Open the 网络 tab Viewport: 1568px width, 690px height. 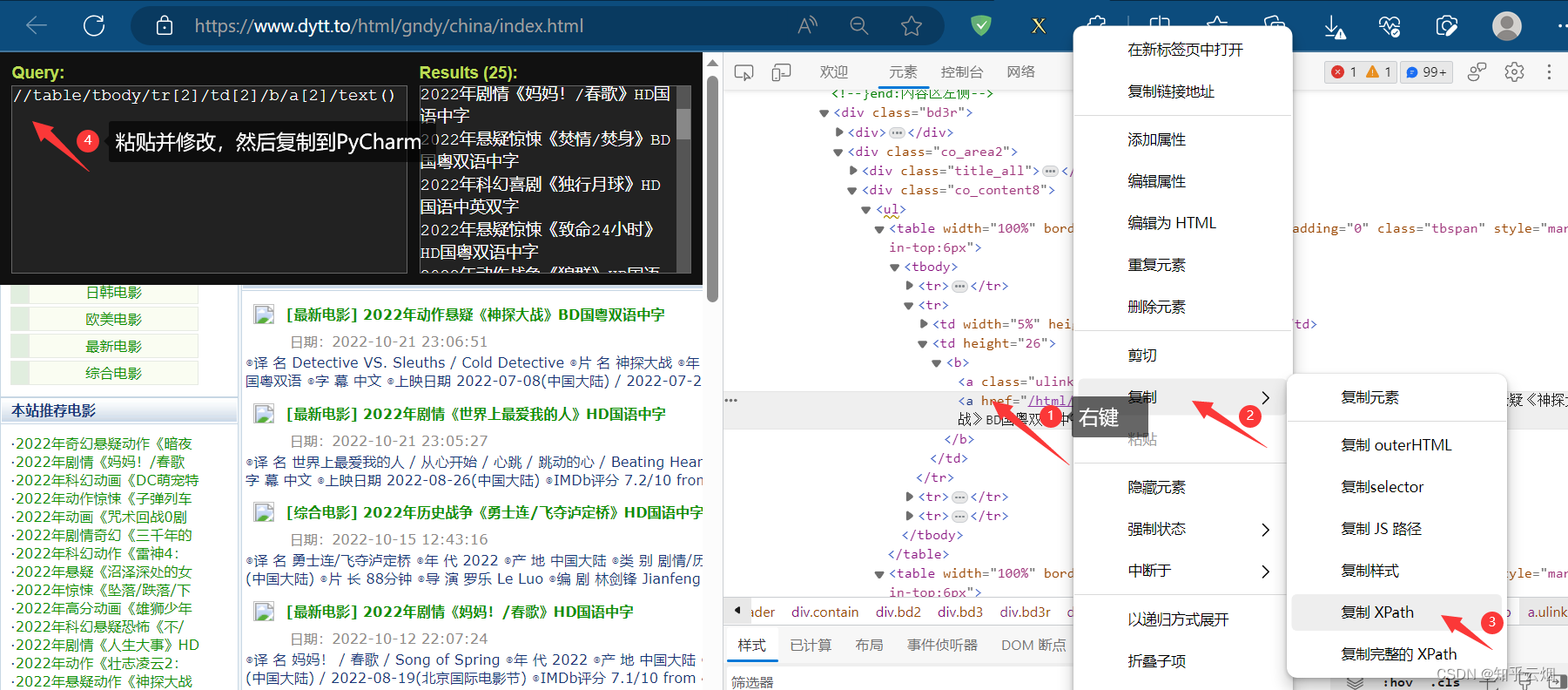[1020, 72]
